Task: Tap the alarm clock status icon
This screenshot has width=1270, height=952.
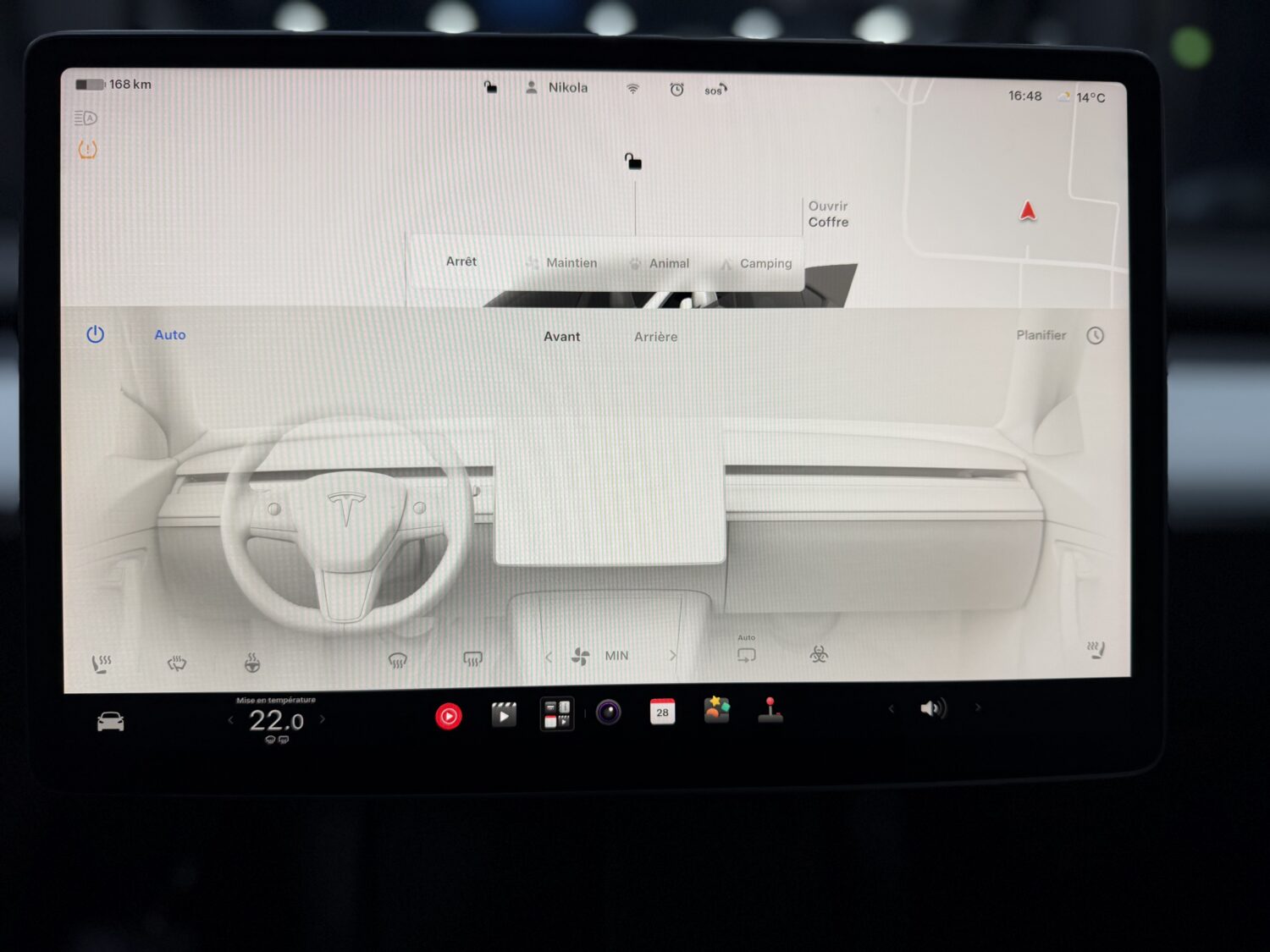Action: (x=676, y=89)
